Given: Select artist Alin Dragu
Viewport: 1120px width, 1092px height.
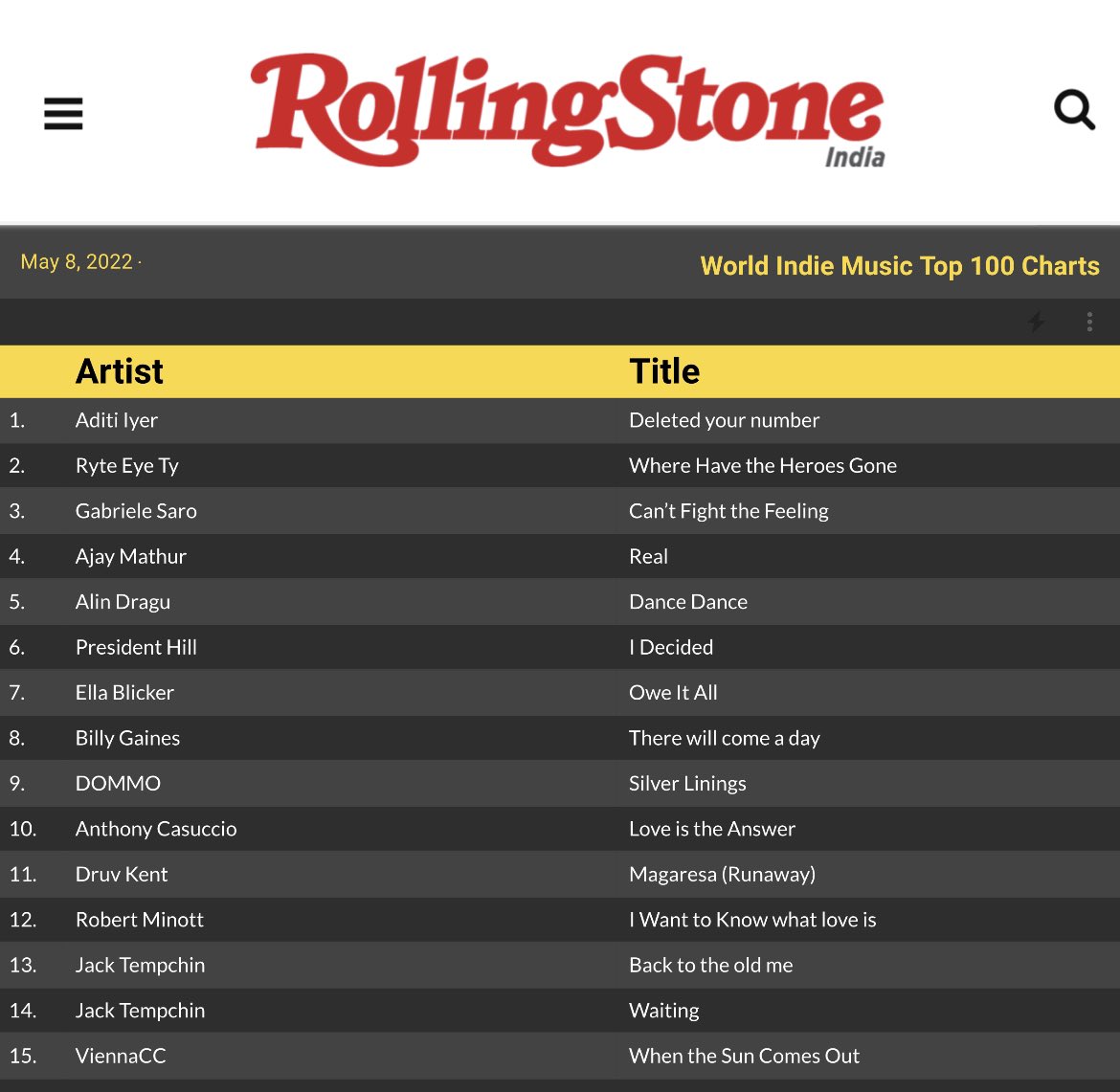Looking at the screenshot, I should click(x=123, y=601).
